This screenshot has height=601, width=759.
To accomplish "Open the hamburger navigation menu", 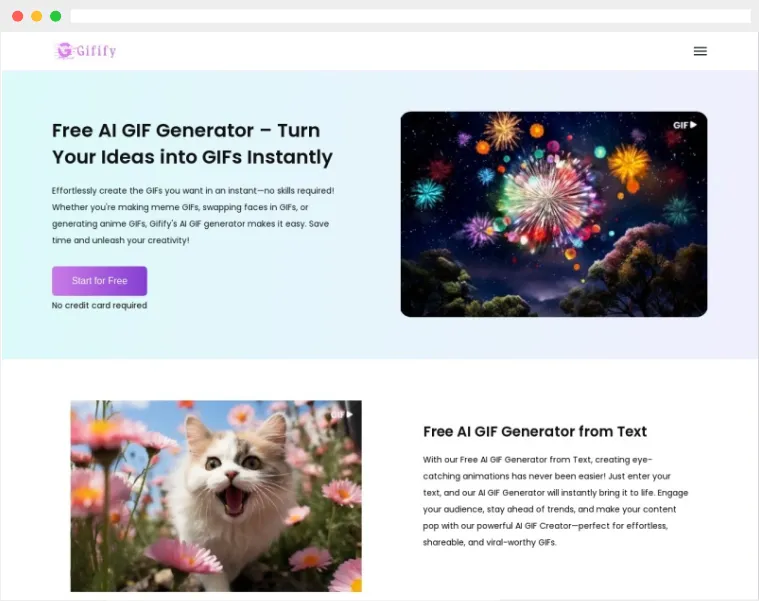I will coord(700,51).
